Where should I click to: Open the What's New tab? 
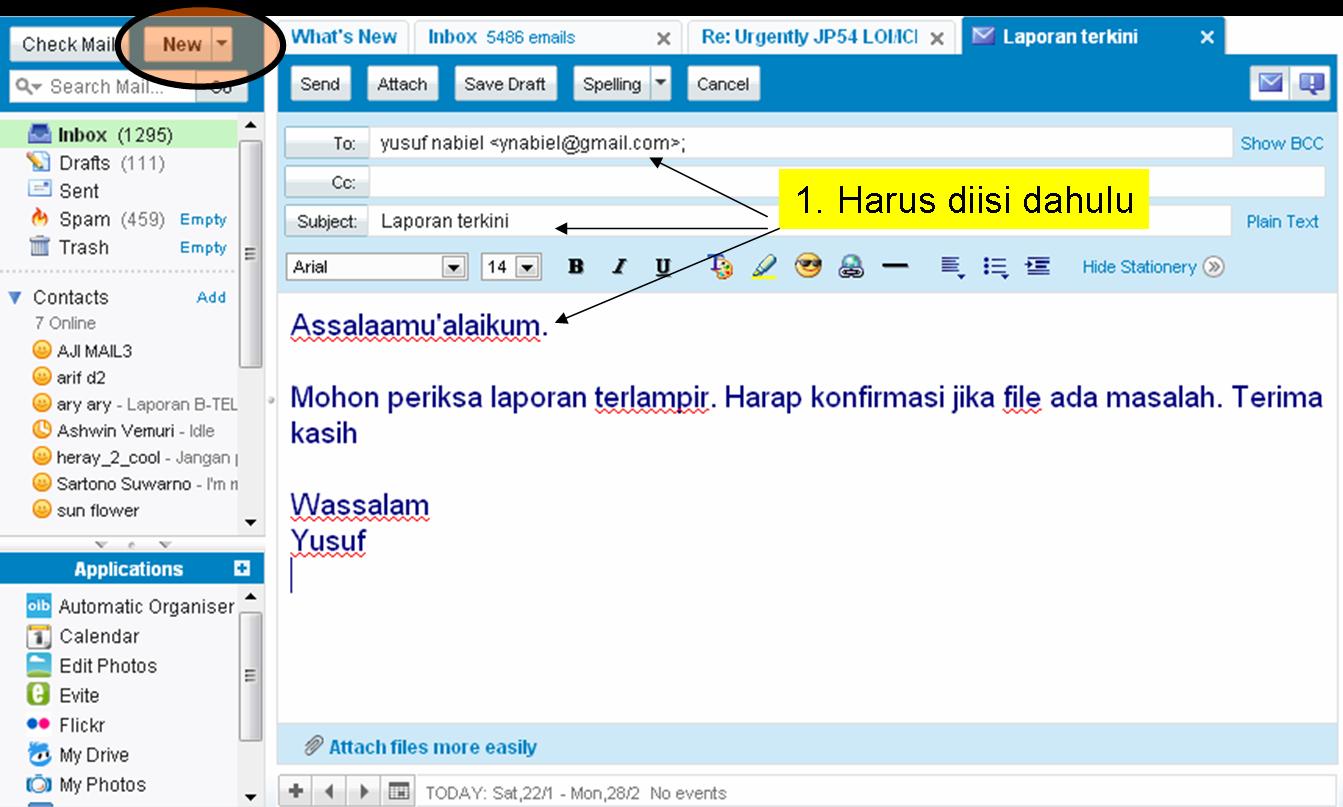click(x=347, y=36)
